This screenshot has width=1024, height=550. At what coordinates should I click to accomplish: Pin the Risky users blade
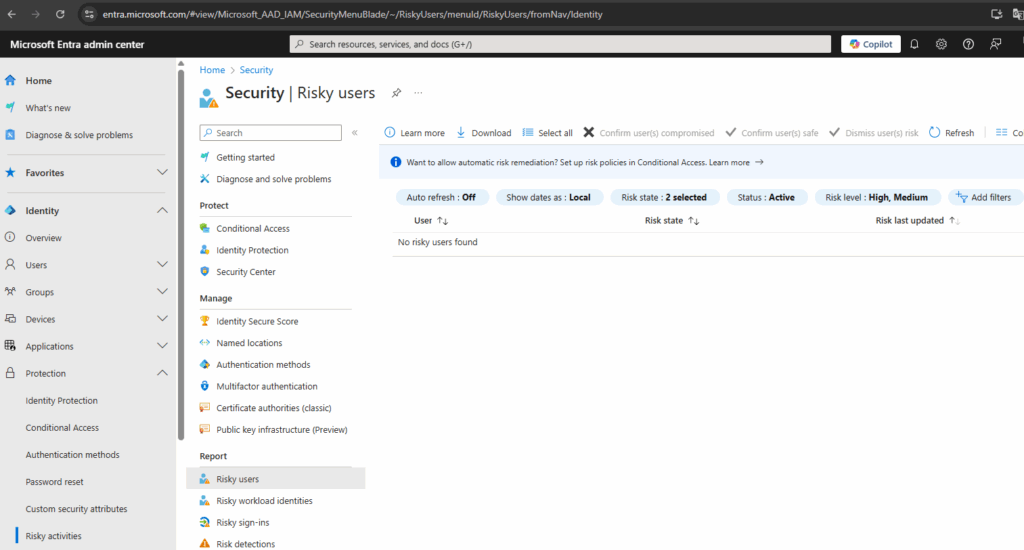pos(396,93)
